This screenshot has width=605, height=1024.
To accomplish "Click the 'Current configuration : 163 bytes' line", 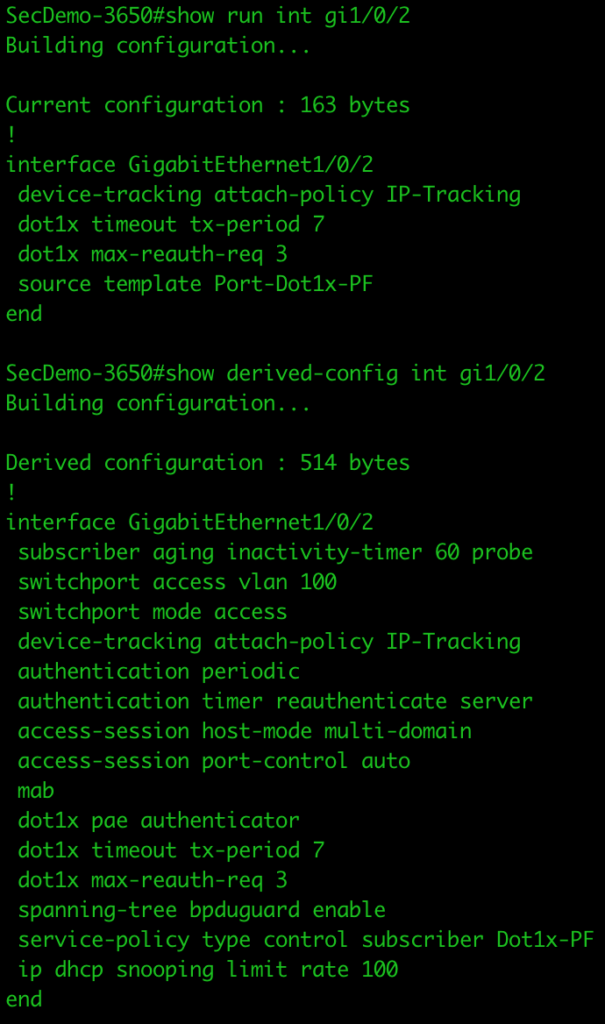I will pos(207,105).
